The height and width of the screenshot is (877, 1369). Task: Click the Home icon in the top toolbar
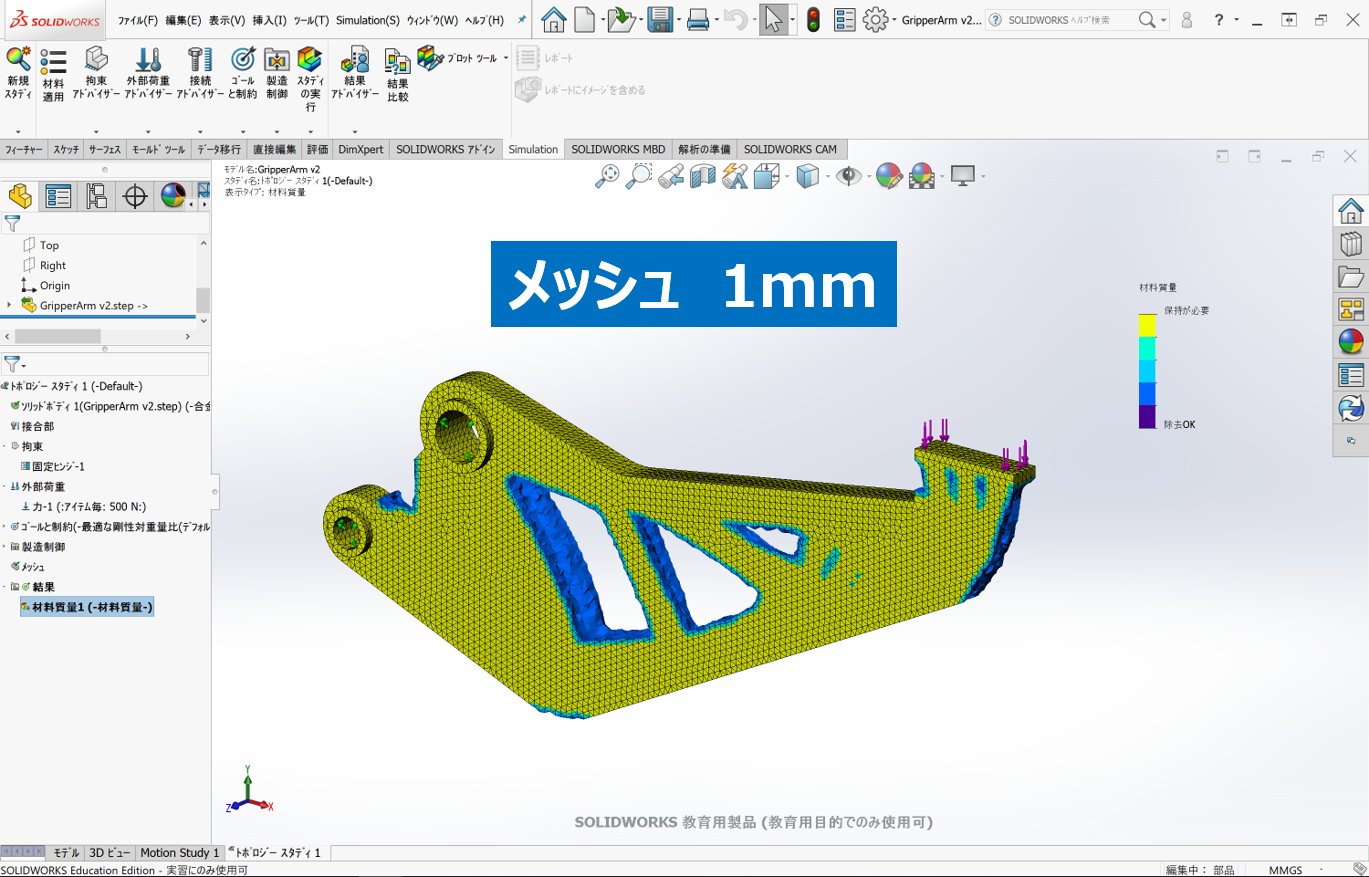point(554,19)
